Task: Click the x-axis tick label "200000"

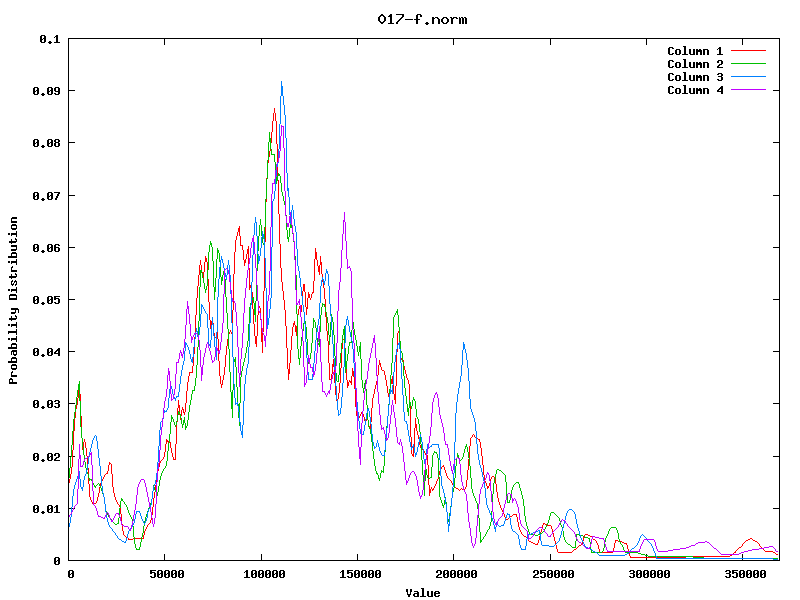Action: 457,574
